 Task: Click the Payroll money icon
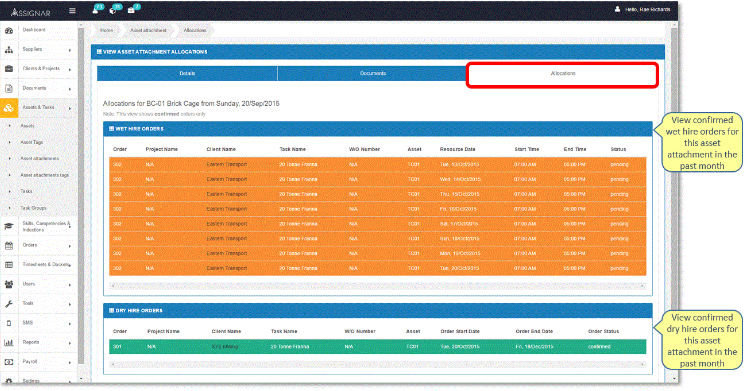9,362
